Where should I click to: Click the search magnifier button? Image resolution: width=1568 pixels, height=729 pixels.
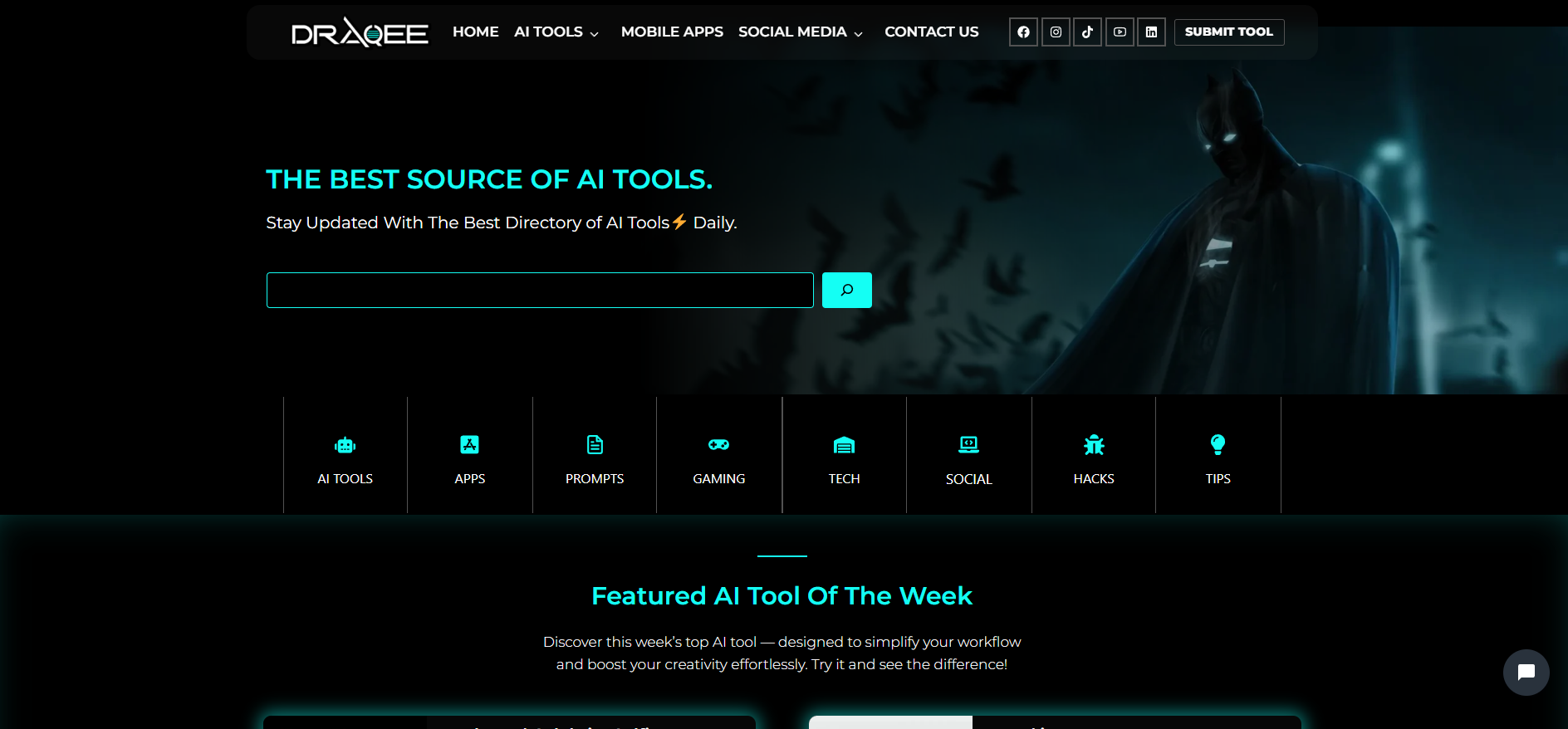(846, 290)
